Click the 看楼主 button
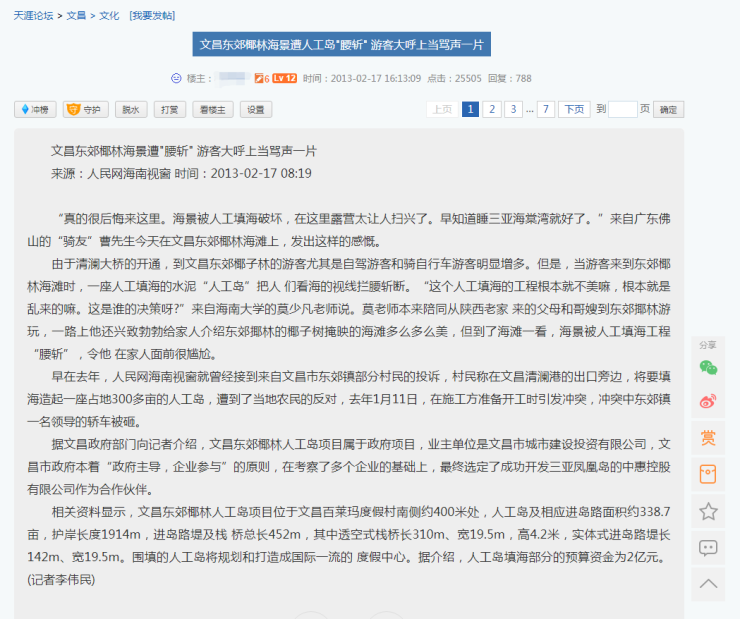Viewport: 740px width, 619px height. click(x=213, y=109)
